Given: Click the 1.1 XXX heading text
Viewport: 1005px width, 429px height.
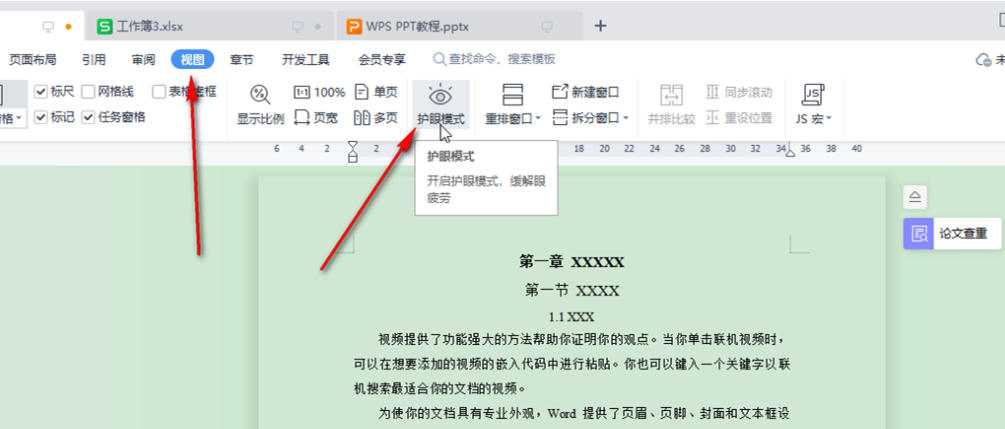Looking at the screenshot, I should click(x=572, y=316).
